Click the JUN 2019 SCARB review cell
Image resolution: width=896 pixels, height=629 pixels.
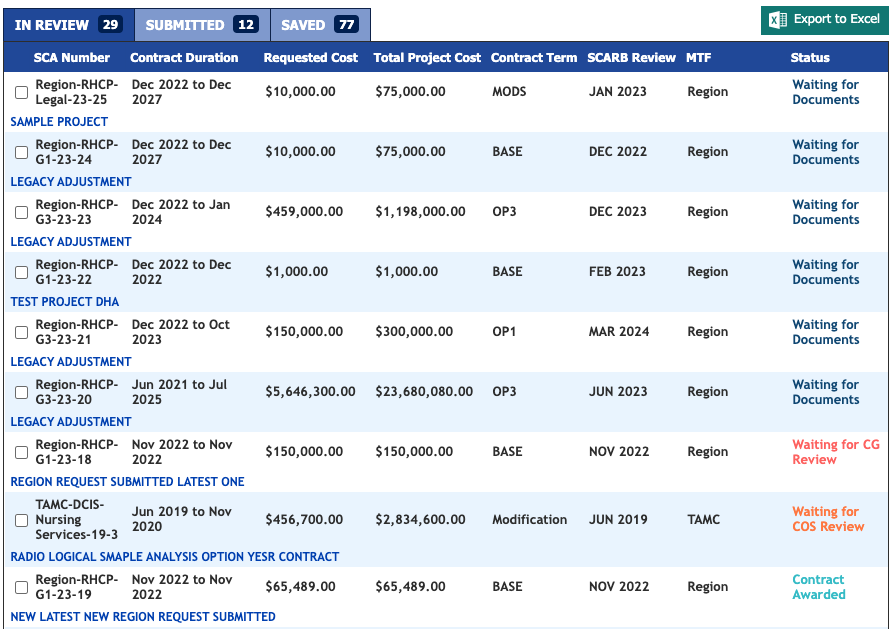click(618, 519)
